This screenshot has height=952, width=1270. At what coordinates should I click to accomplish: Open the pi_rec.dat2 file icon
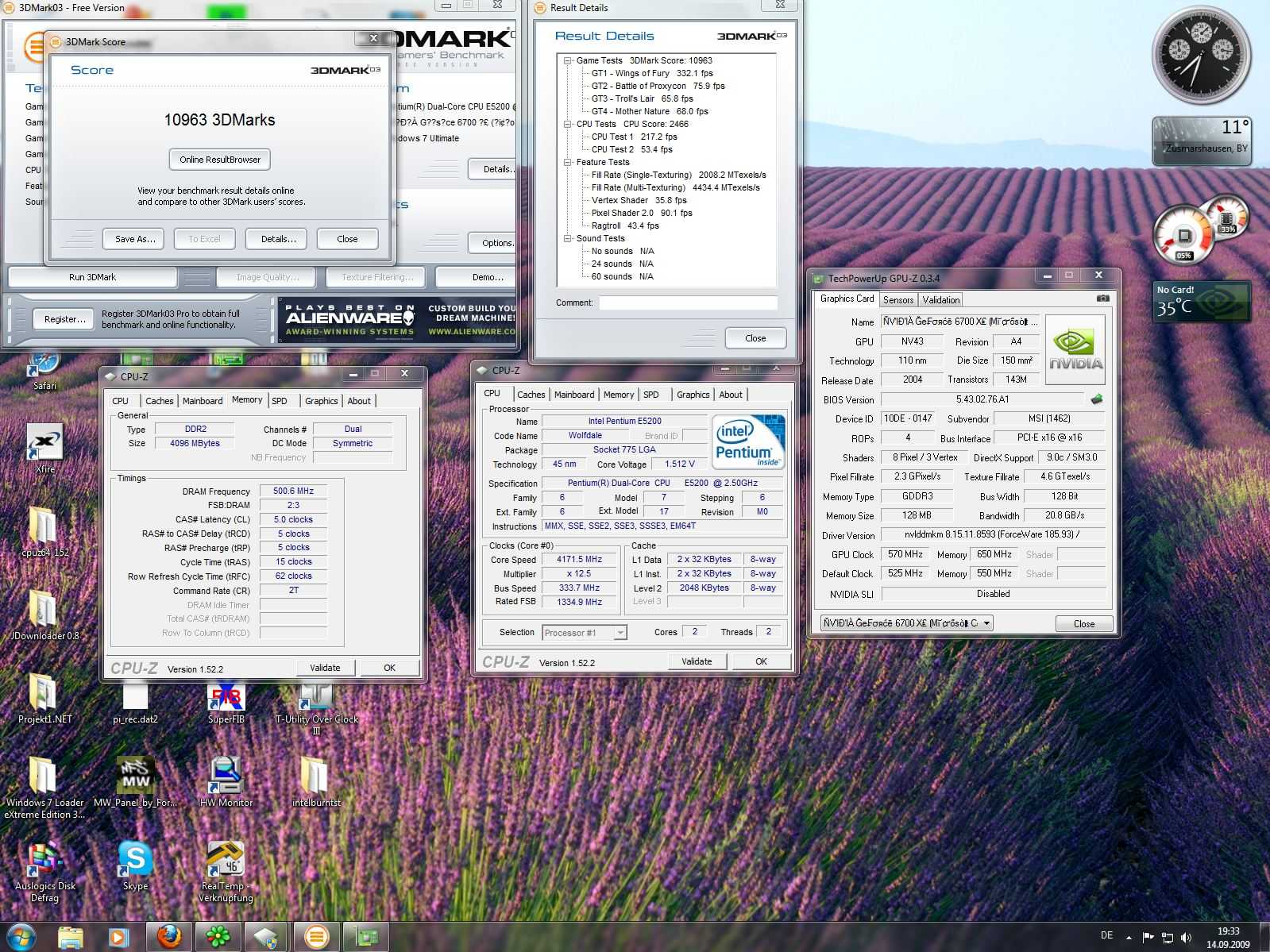[x=135, y=702]
